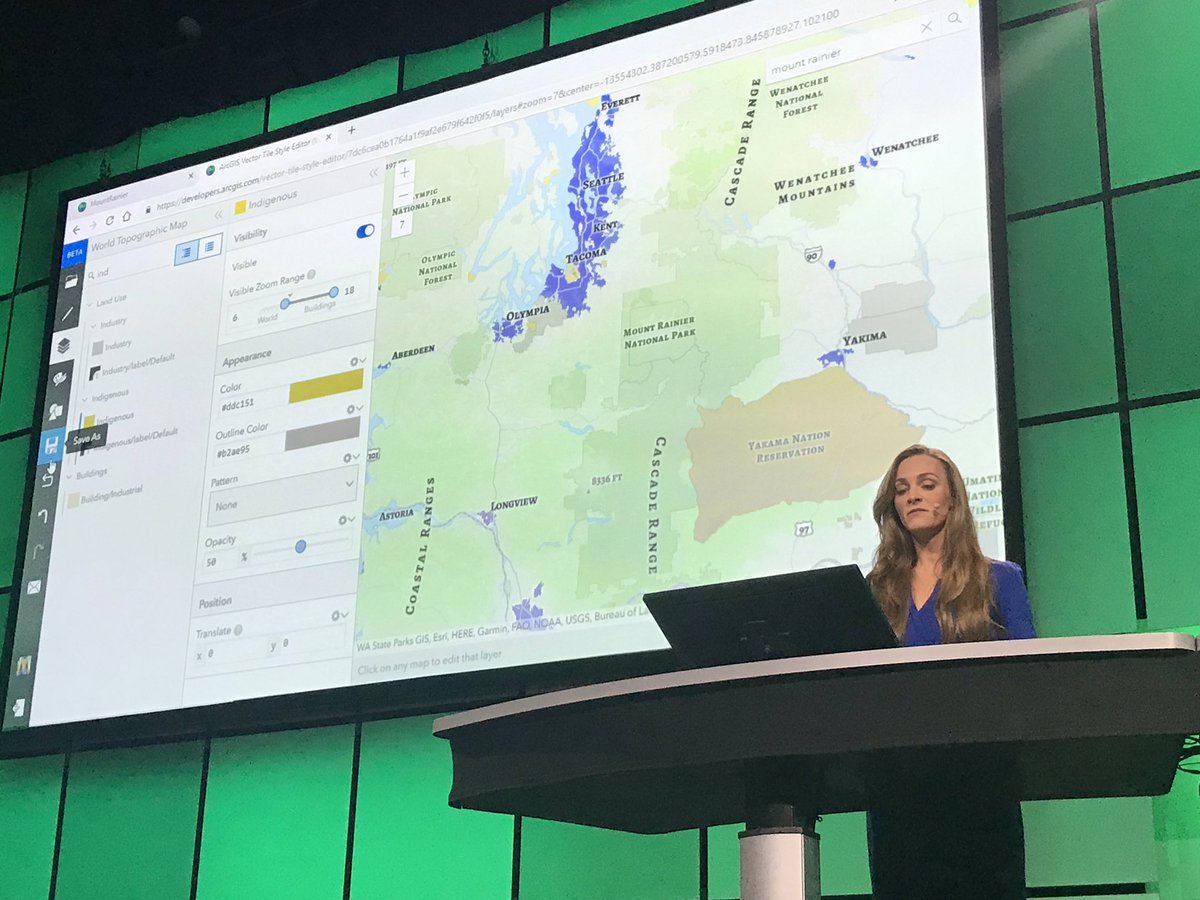Click the browser home button
Image resolution: width=1200 pixels, height=900 pixels.
coord(127,218)
